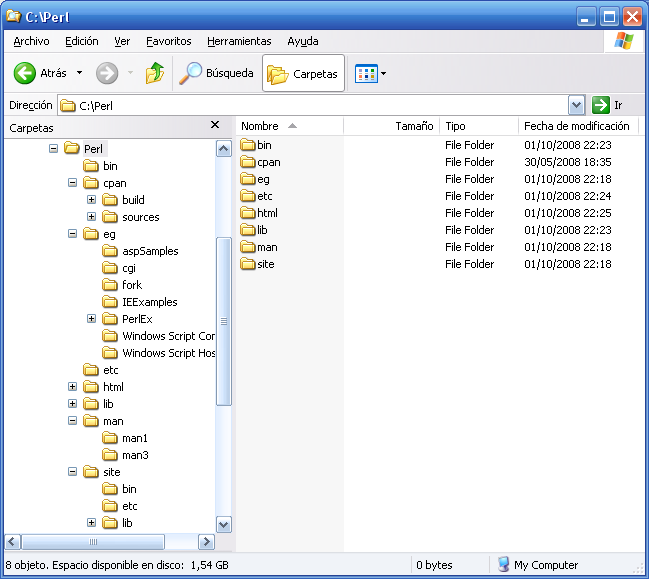
Task: Click the green Ir go arrow
Action: coord(601,105)
